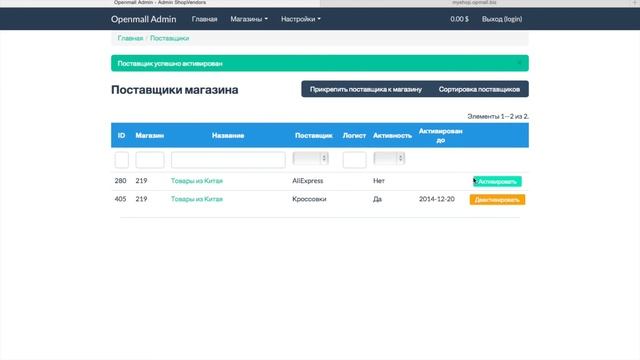This screenshot has height=360, width=640.
Task: Open Главная in the breadcrumb
Action: 130,38
